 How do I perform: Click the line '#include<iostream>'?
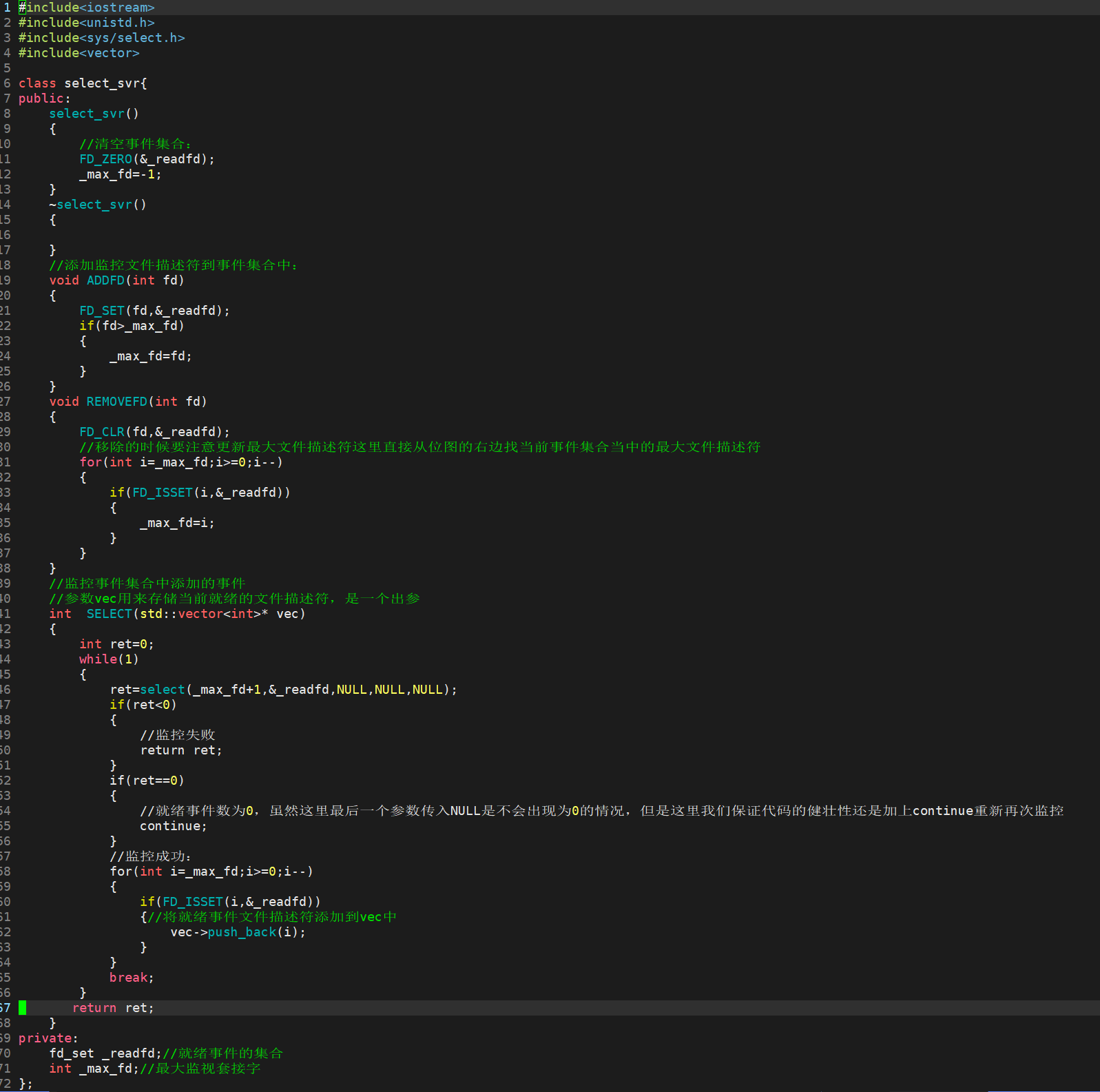86,8
